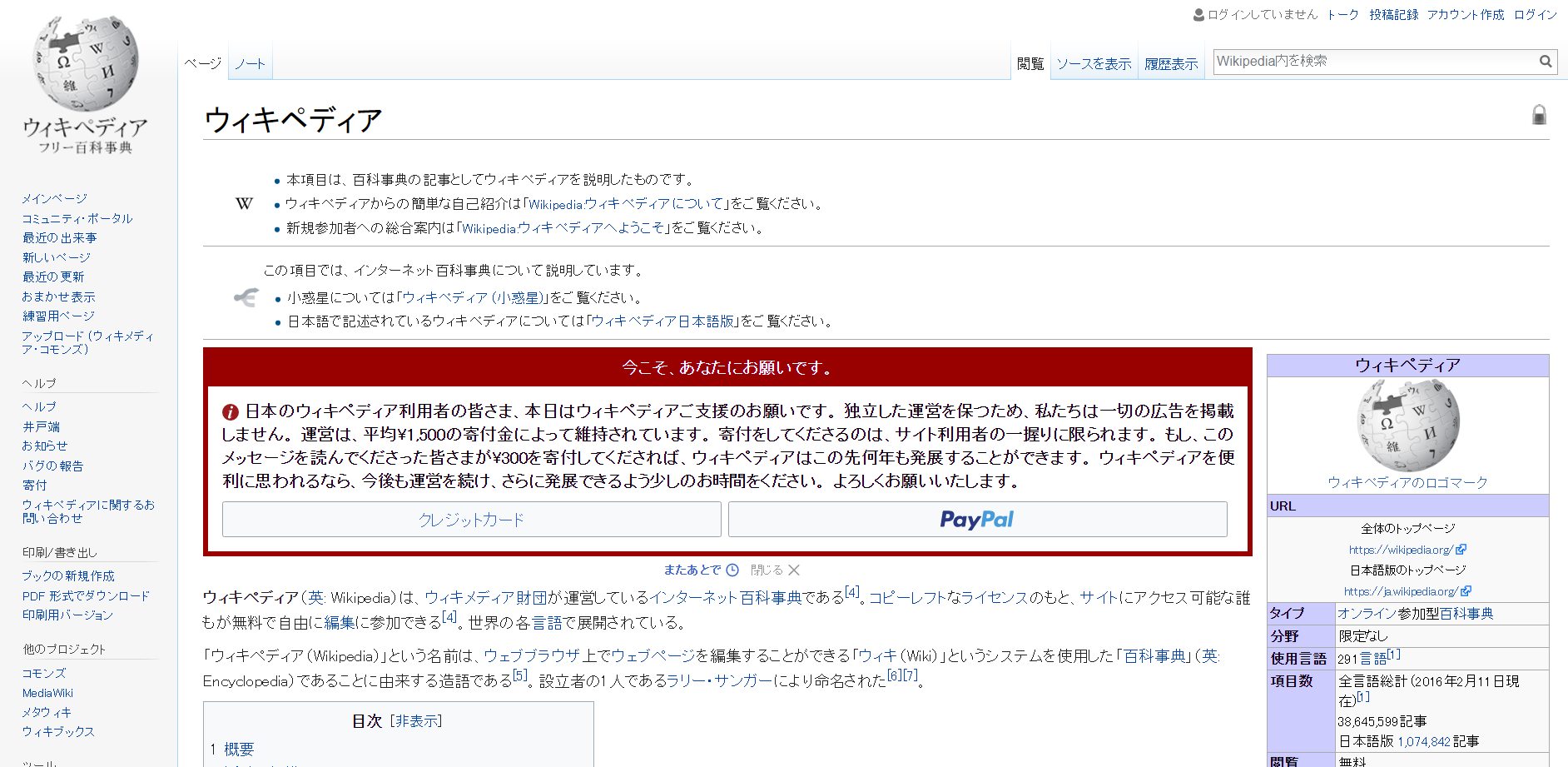
Task: Open the 投稿記録 link
Action: click(1394, 15)
